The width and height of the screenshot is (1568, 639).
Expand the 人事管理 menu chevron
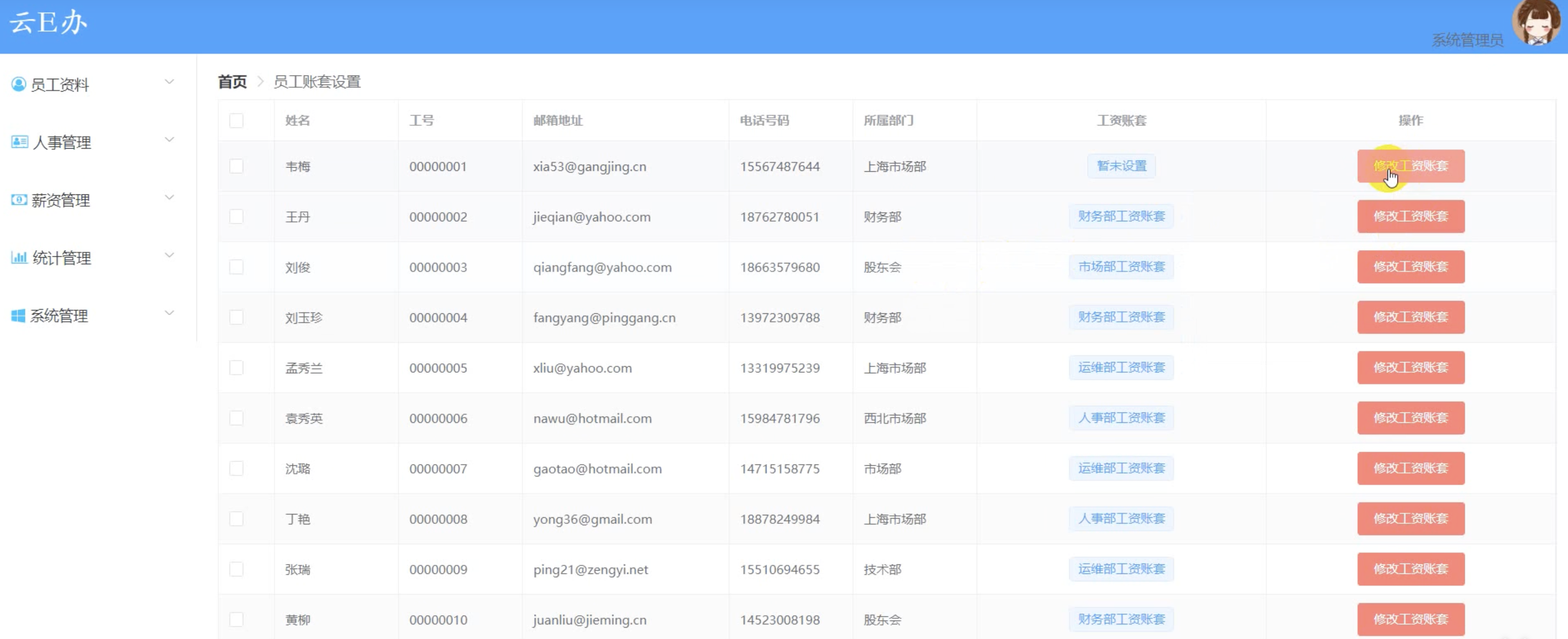pos(170,139)
